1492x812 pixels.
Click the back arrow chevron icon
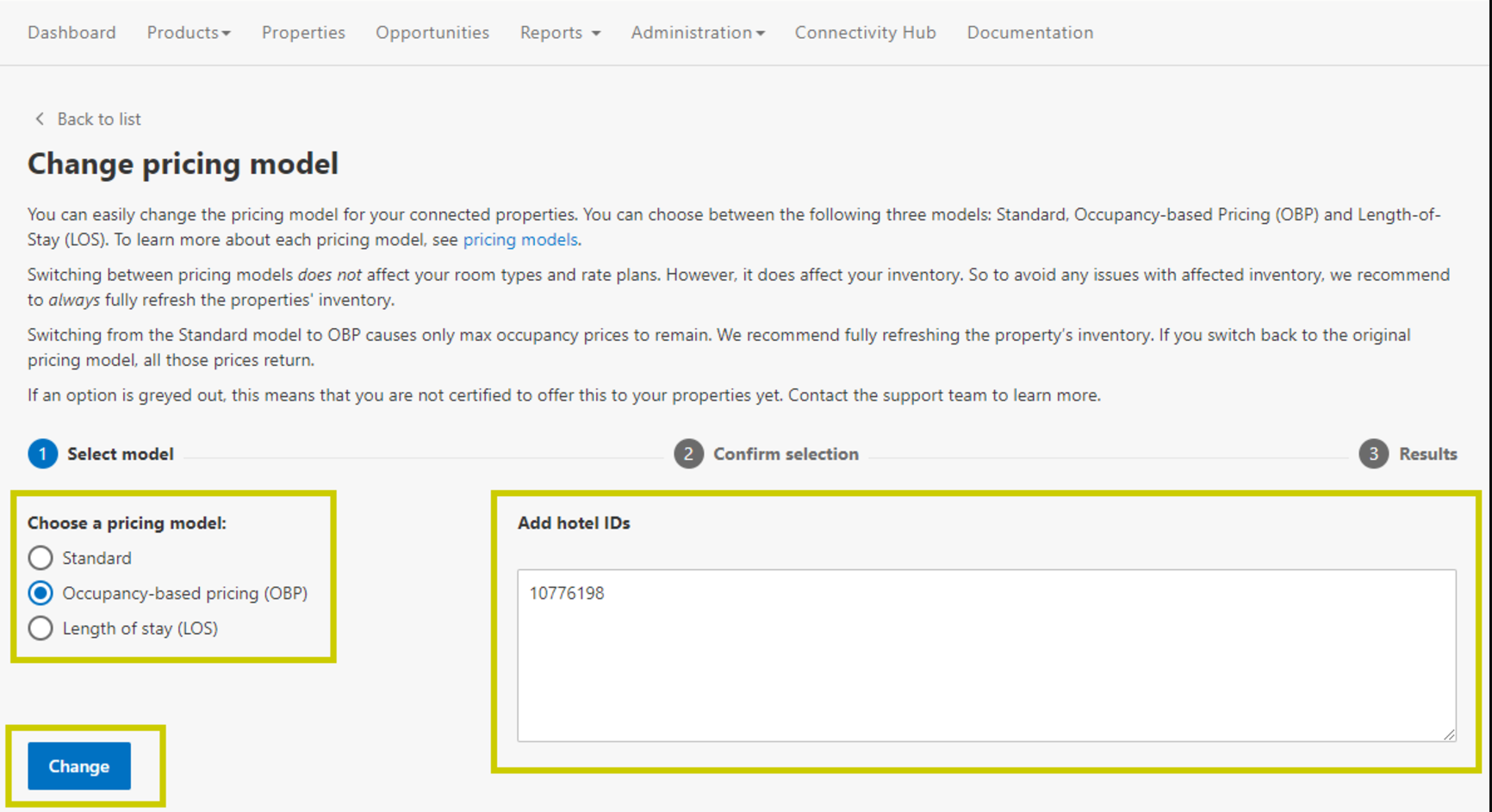39,119
